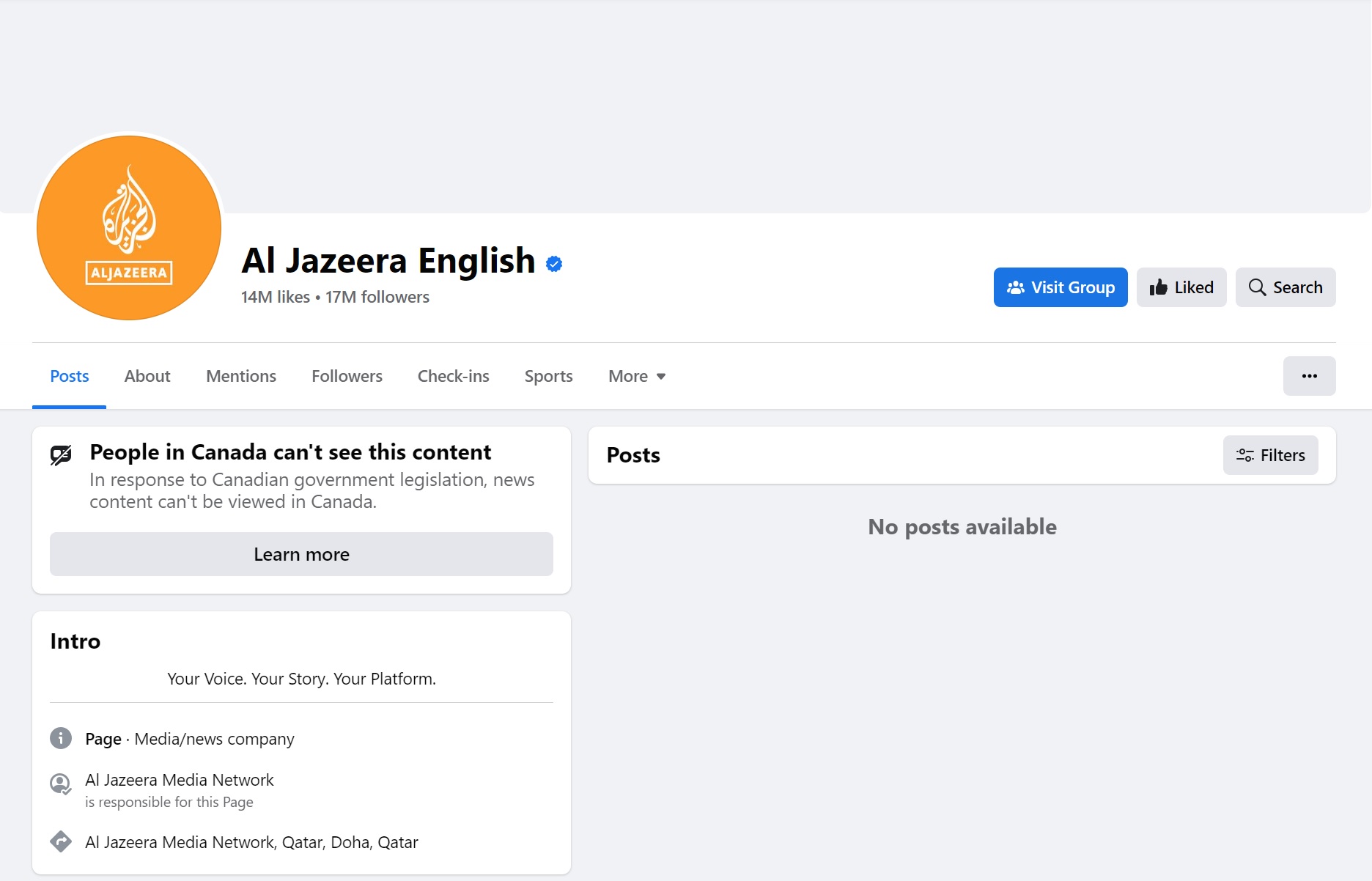Expand the More tab dropdown

[x=636, y=376]
